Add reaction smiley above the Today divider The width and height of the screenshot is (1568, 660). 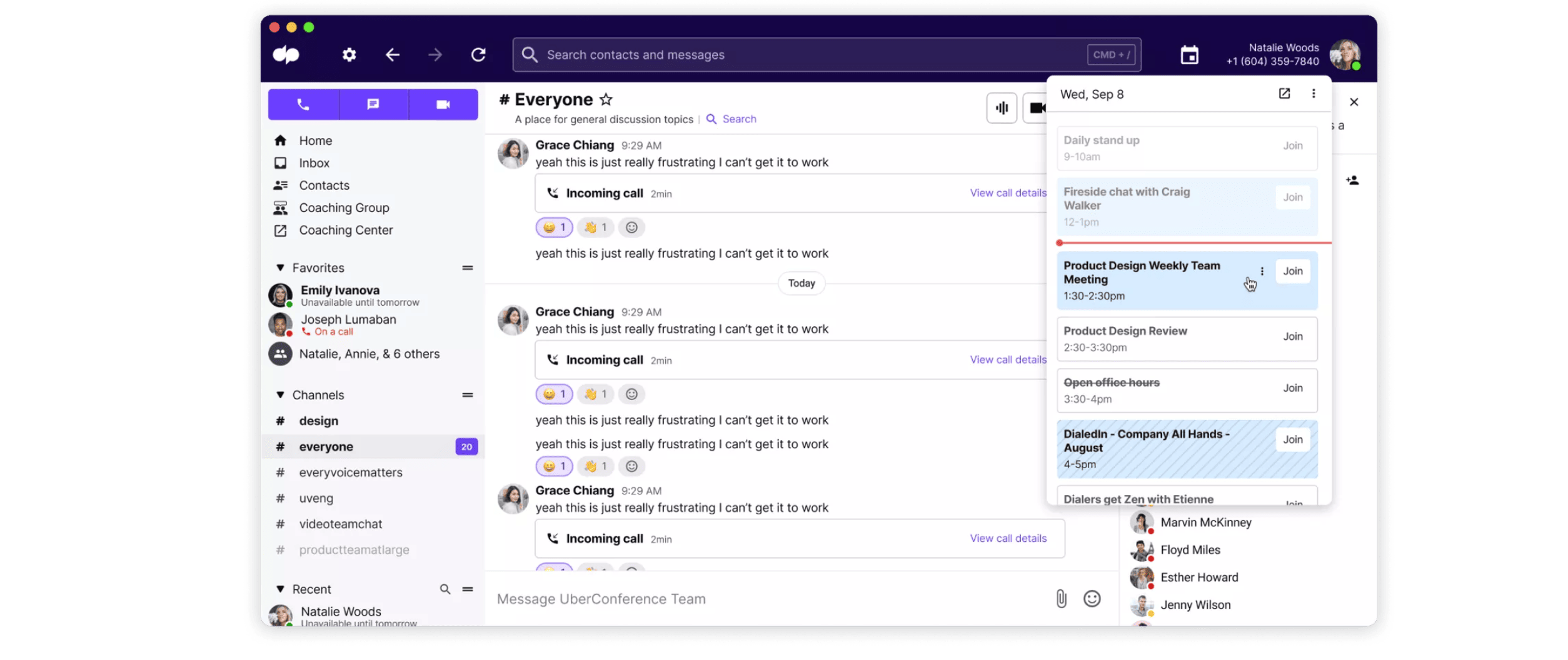tap(631, 227)
